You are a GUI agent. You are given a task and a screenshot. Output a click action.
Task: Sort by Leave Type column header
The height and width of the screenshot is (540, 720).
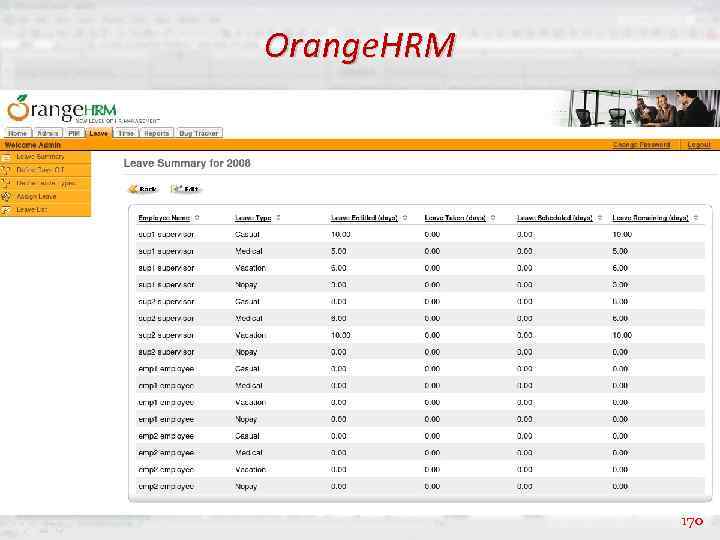tap(253, 218)
